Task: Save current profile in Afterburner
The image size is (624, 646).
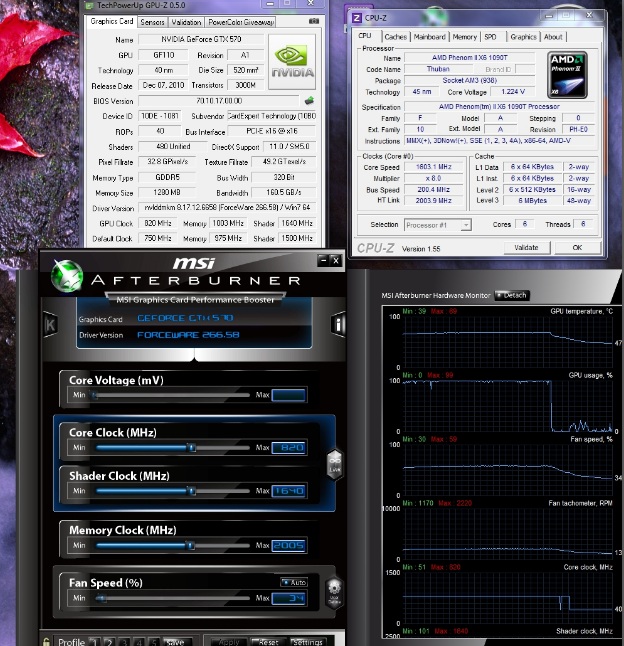Action: 175,641
